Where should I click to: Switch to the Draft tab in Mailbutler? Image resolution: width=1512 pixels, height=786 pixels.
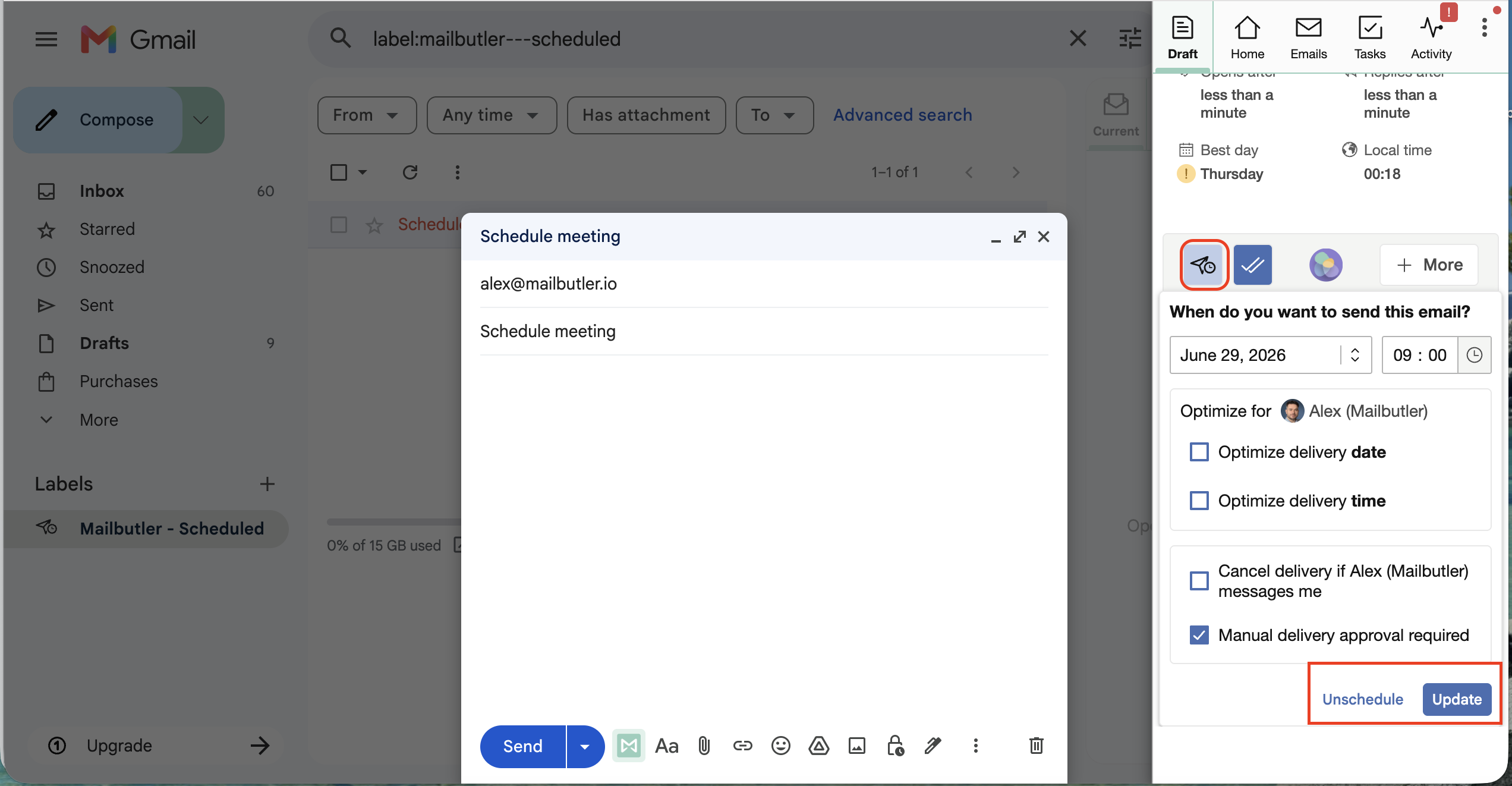click(1183, 37)
